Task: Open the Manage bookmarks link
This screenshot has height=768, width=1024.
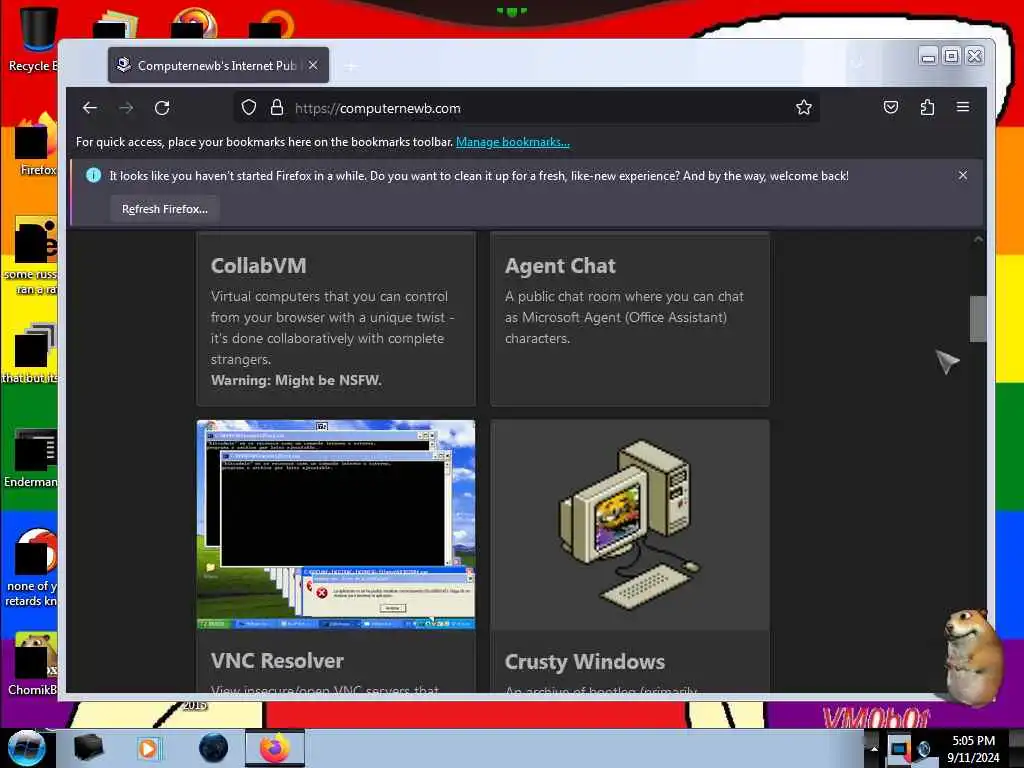Action: pyautogui.click(x=513, y=142)
